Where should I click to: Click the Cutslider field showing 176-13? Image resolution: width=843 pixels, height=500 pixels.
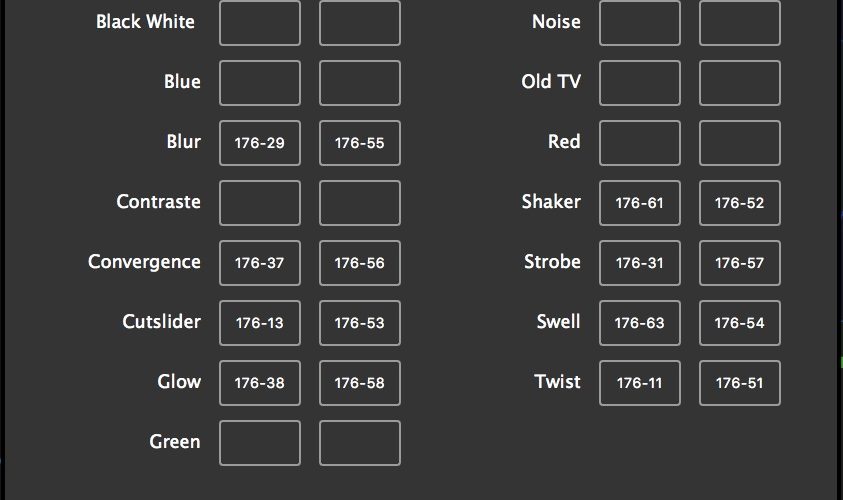[260, 323]
